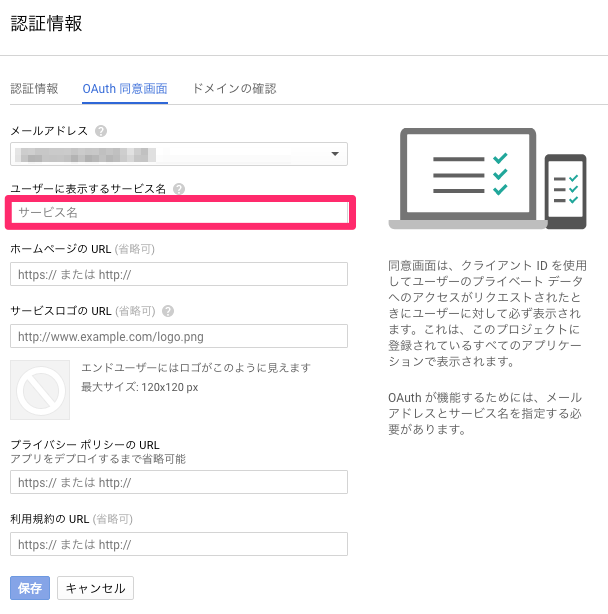The image size is (608, 614).
Task: Switch to the 認証情報 tab
Action: point(34,88)
